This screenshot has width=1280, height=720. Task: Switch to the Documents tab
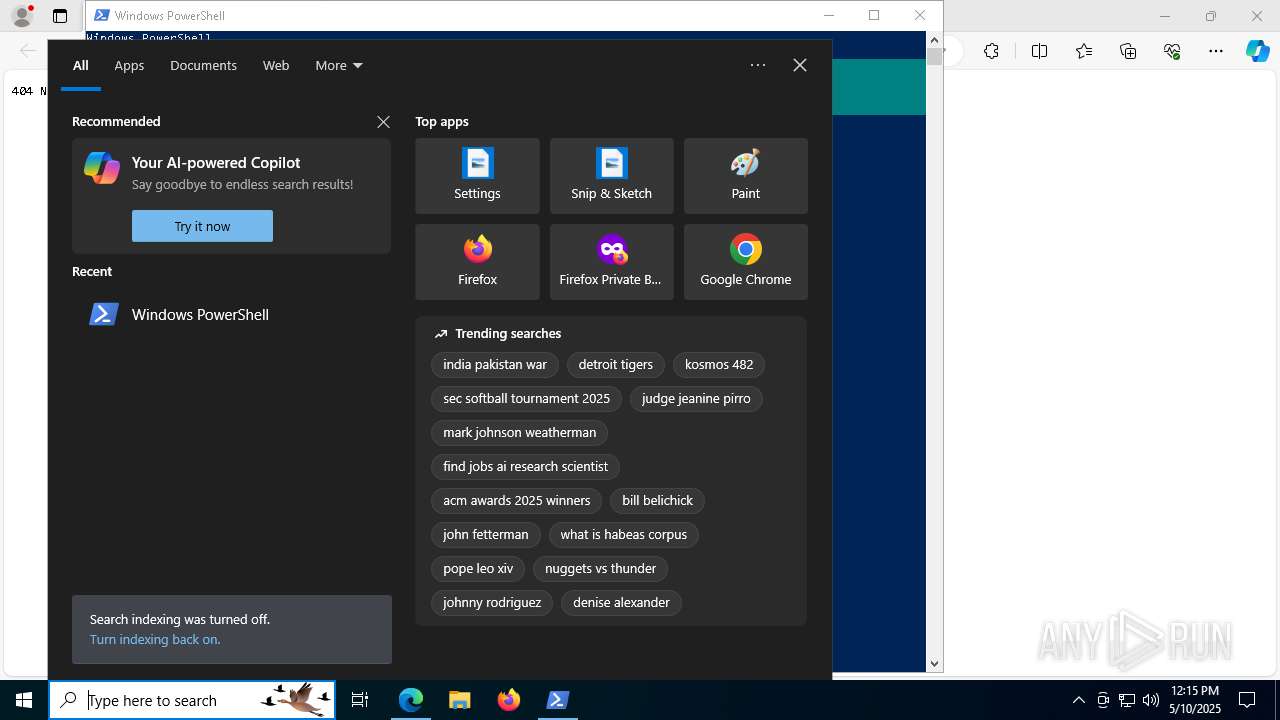(203, 65)
